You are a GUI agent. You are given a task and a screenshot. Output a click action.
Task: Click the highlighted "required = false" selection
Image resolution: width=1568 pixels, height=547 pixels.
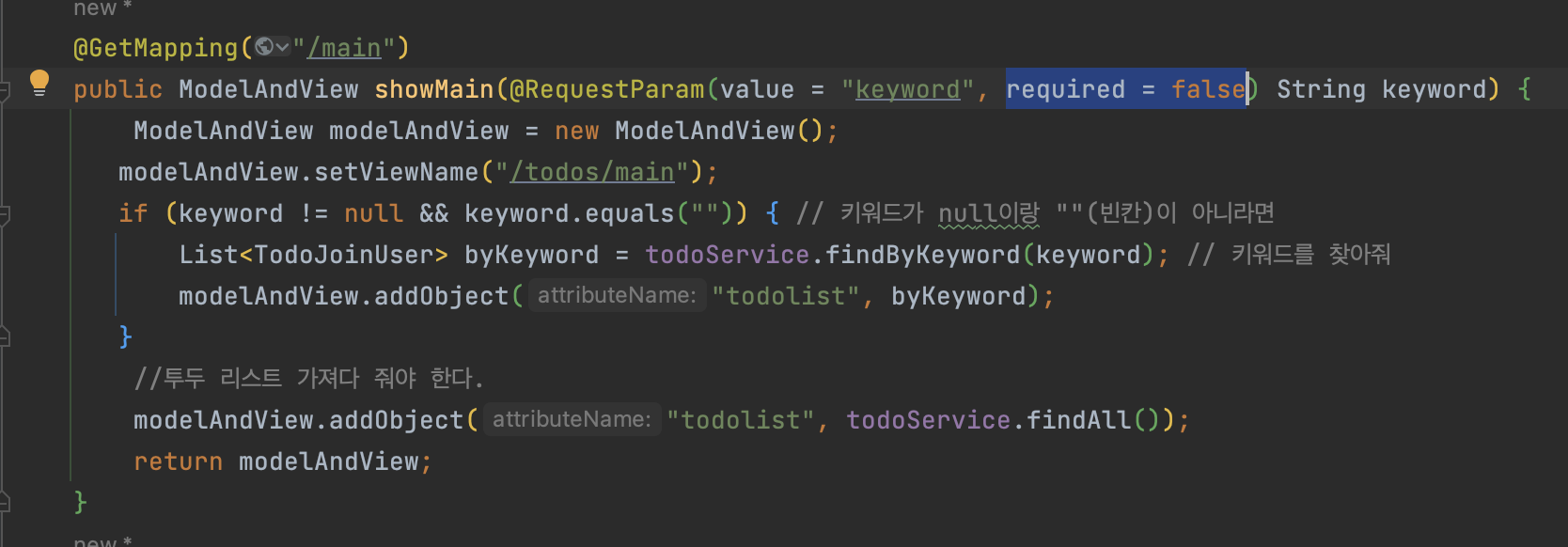click(1126, 89)
